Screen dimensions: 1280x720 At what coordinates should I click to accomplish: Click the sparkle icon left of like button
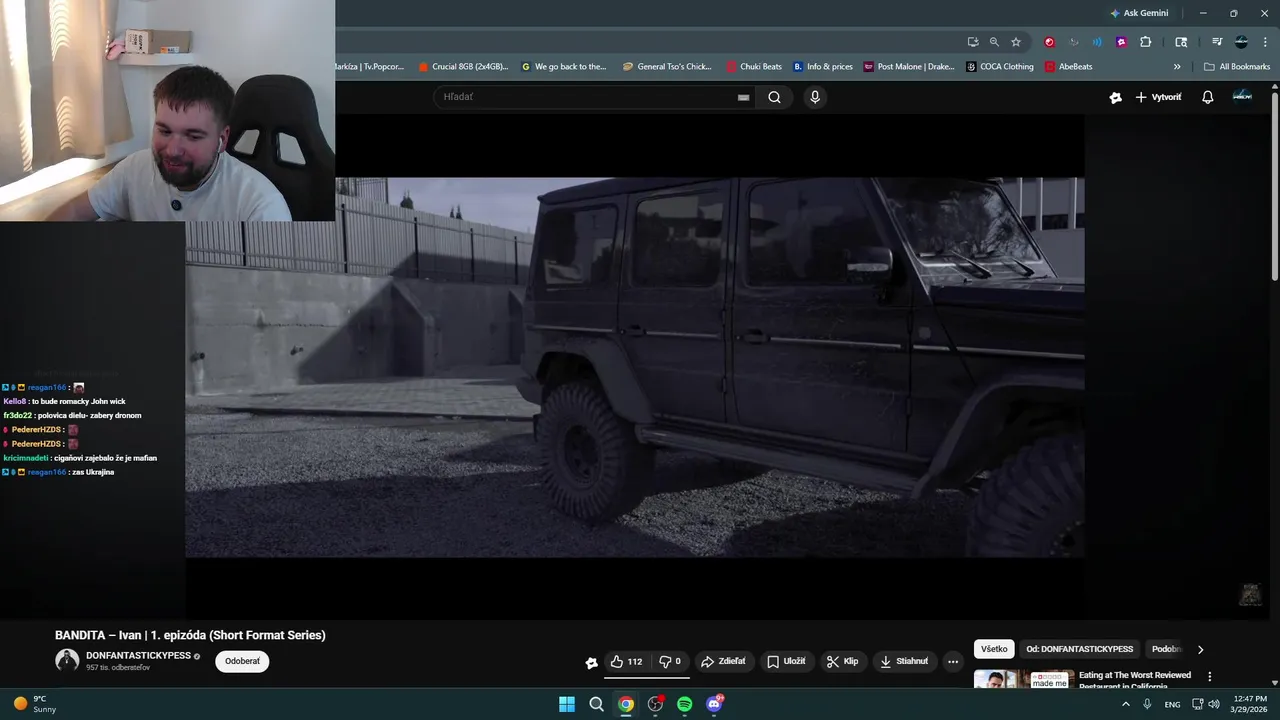click(592, 662)
